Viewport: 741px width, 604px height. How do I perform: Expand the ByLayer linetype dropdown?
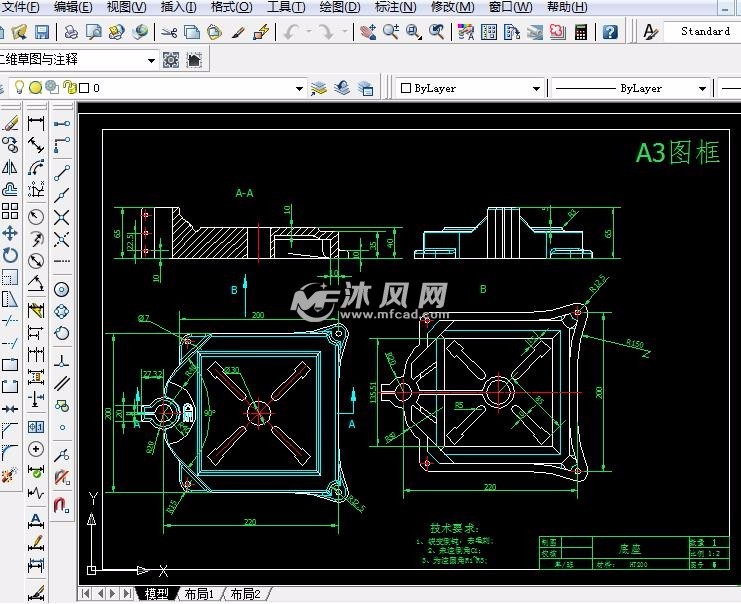coord(703,88)
